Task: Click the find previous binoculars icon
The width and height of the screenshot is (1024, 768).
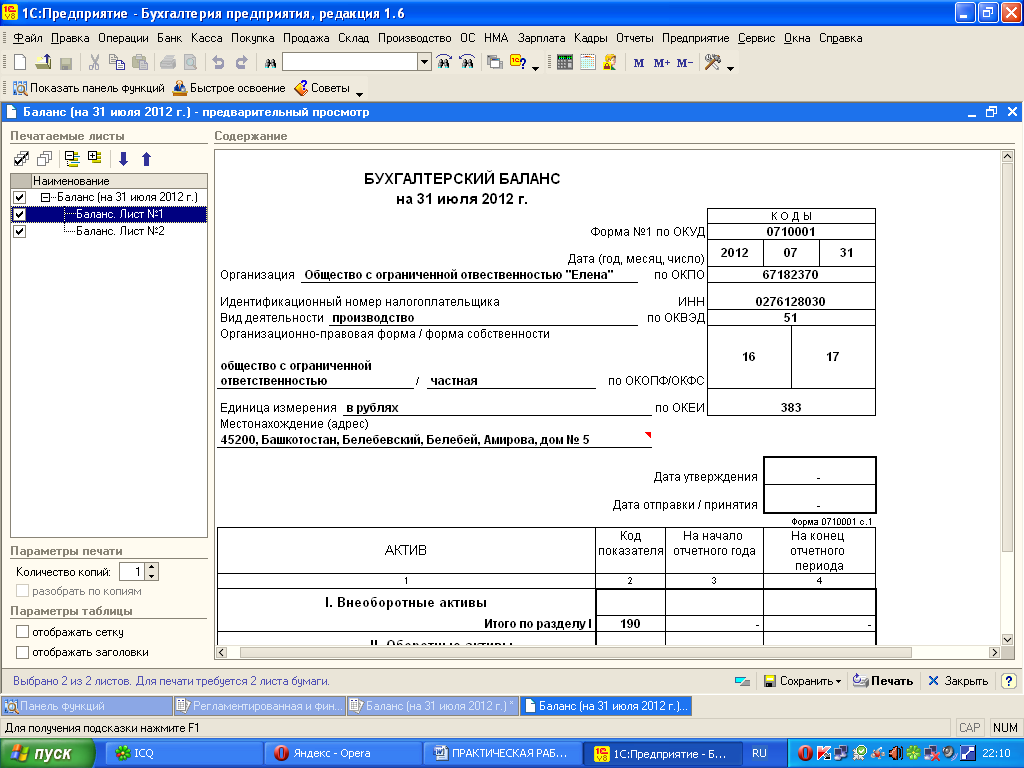Action: click(467, 63)
